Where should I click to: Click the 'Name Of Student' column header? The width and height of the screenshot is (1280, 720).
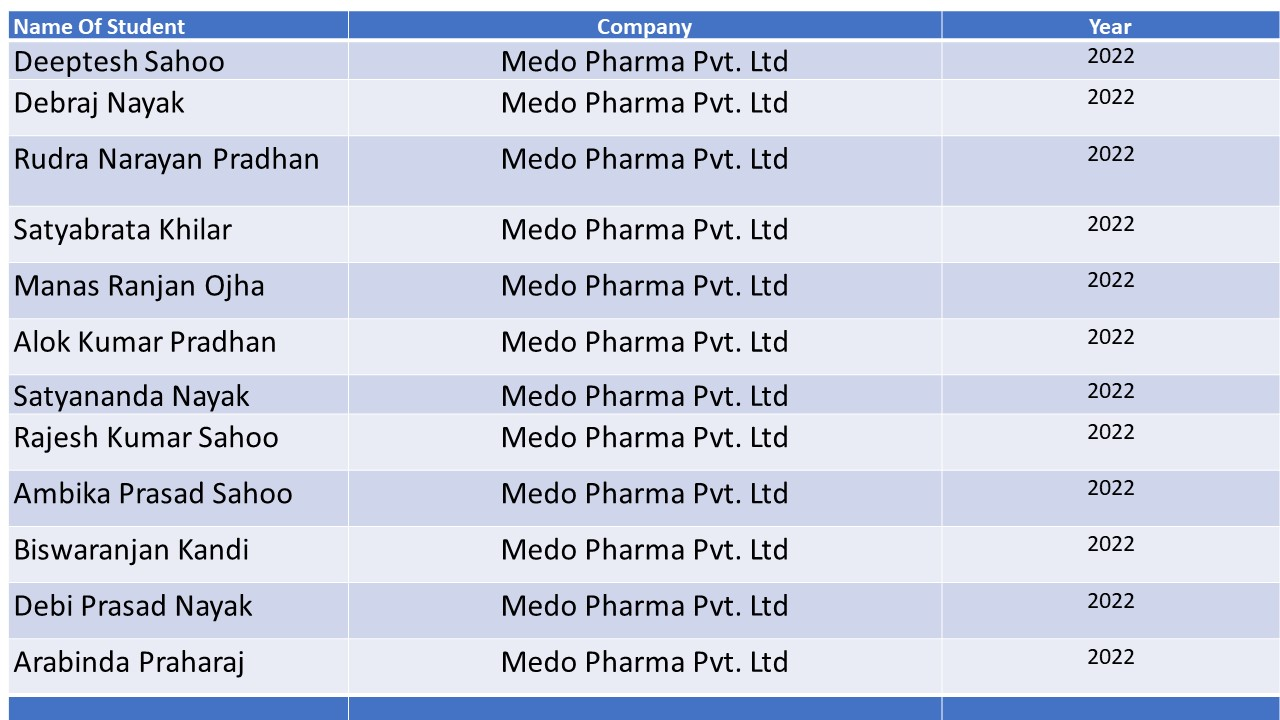click(x=179, y=26)
